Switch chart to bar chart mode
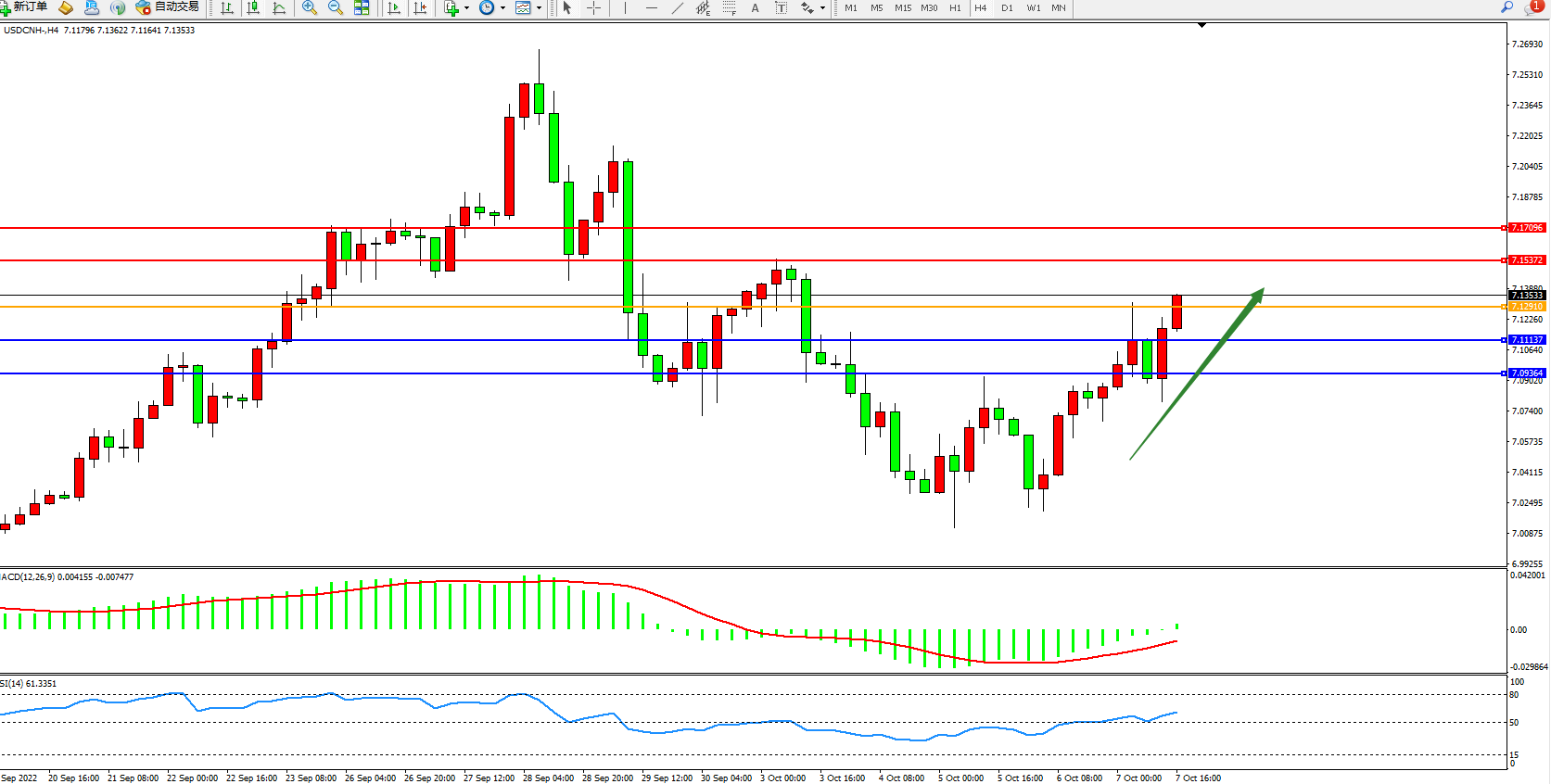1551x784 pixels. (x=227, y=7)
